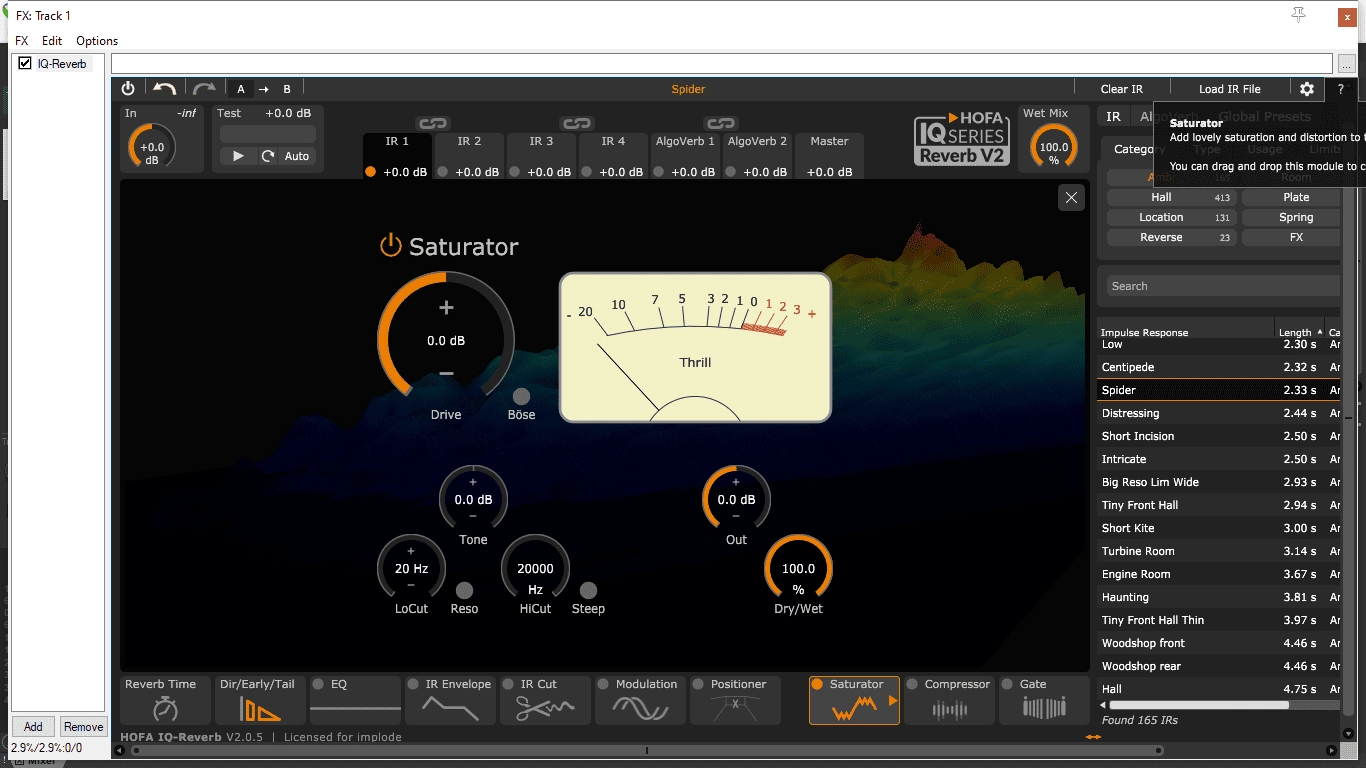Open the question mark help icon
The width and height of the screenshot is (1366, 768).
(1341, 89)
